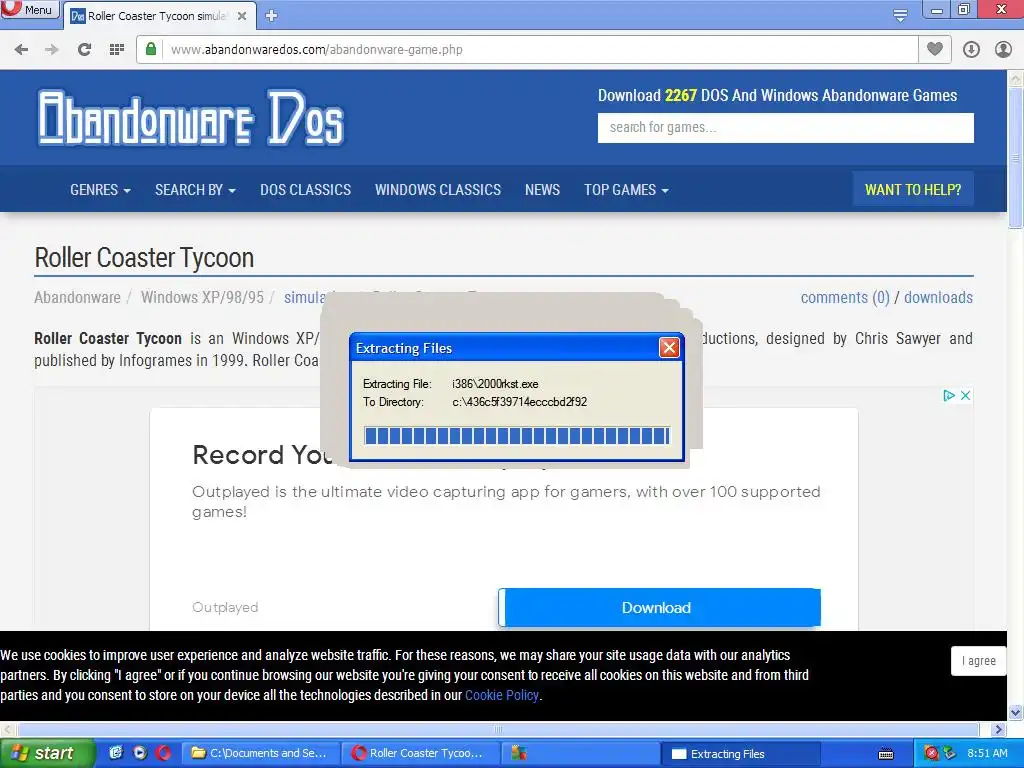Expand the GENRES dropdown
This screenshot has height=768, width=1024.
click(x=100, y=190)
